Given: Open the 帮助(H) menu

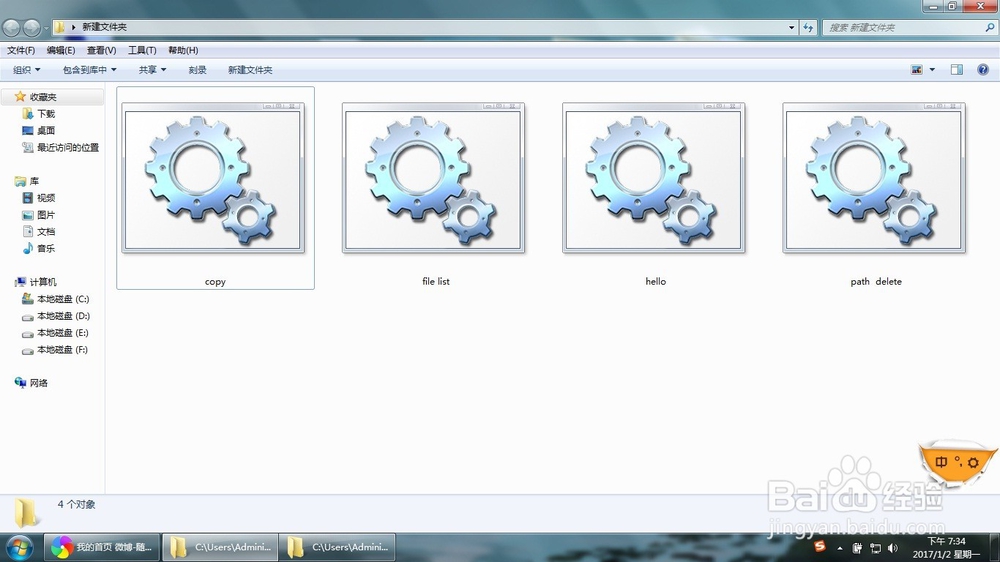Looking at the screenshot, I should (x=183, y=50).
